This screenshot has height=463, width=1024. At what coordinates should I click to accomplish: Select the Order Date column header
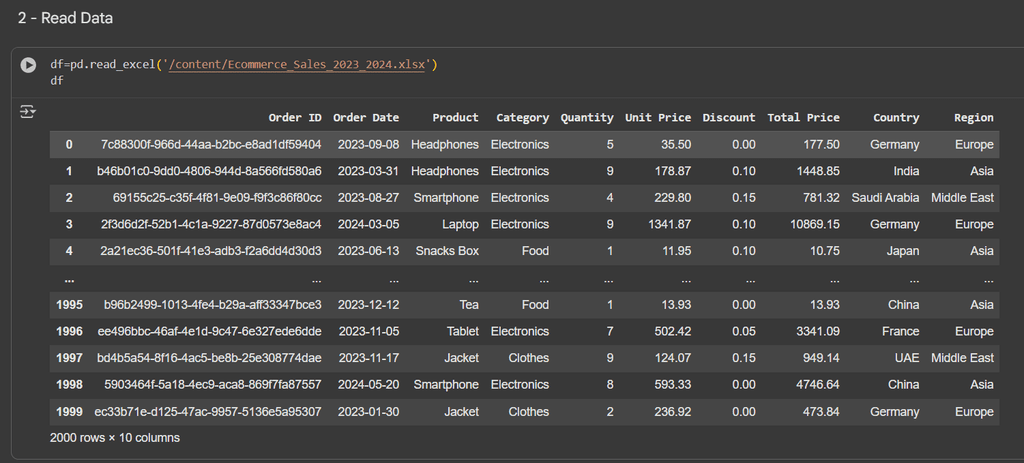(x=365, y=118)
